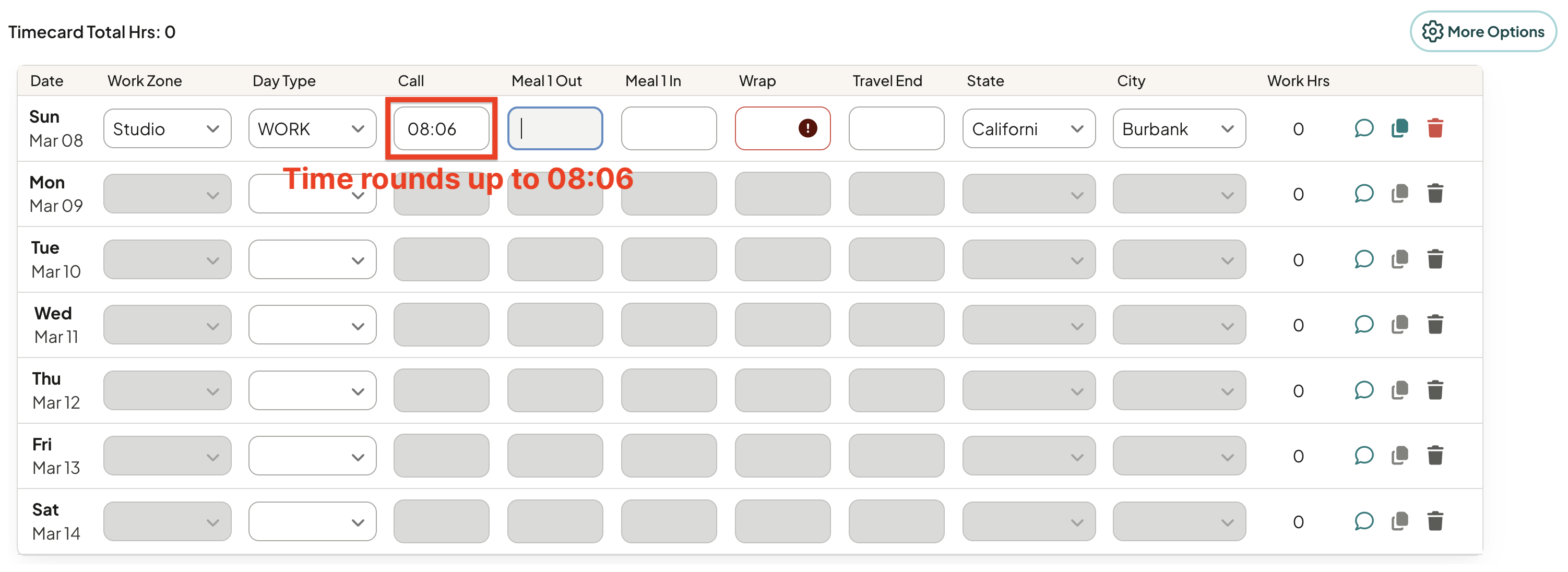Open the State dropdown for Thu Mar 12
Screen dimensions: 1568x572
tap(1029, 390)
